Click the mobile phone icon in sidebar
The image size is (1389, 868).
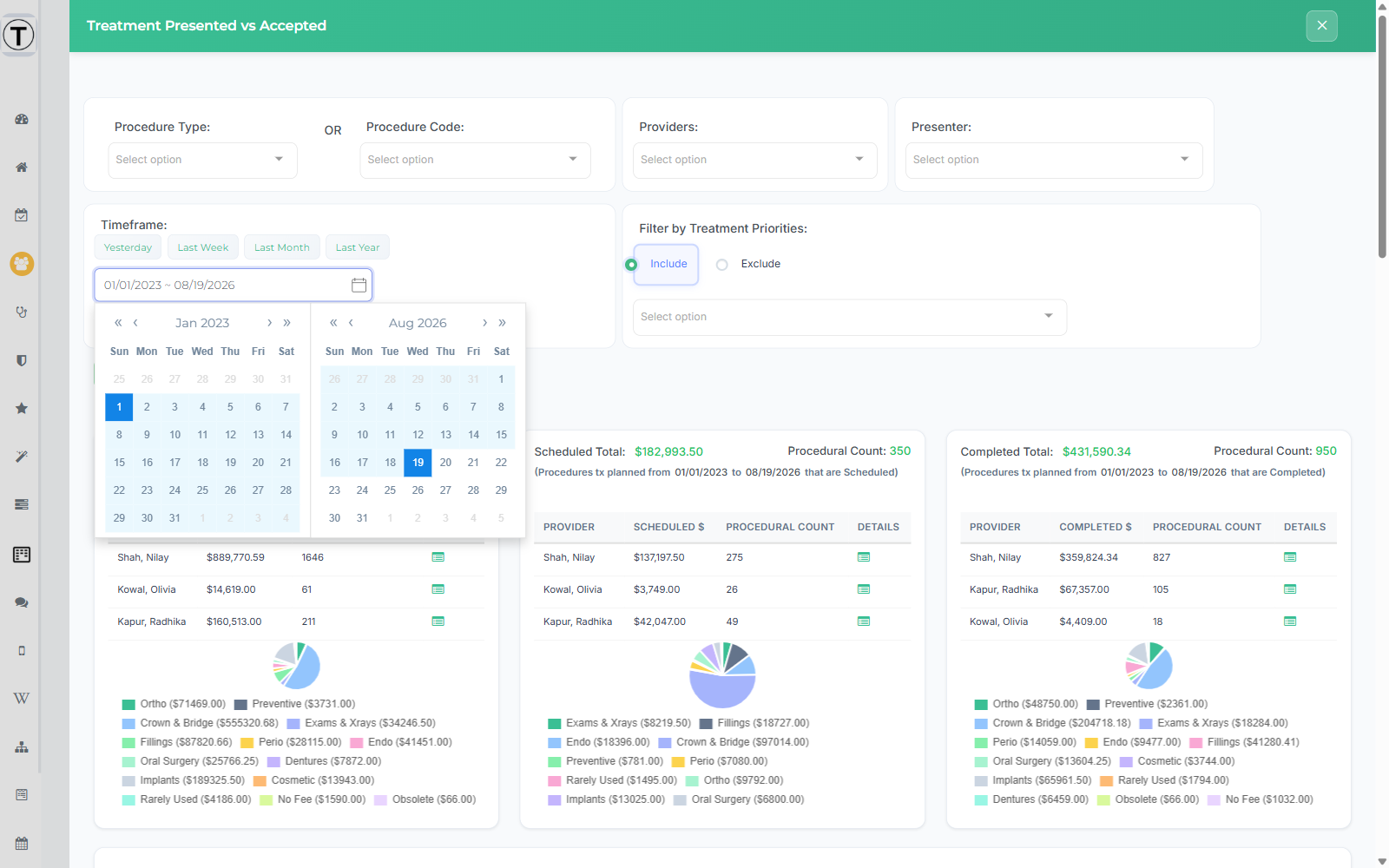[x=22, y=650]
